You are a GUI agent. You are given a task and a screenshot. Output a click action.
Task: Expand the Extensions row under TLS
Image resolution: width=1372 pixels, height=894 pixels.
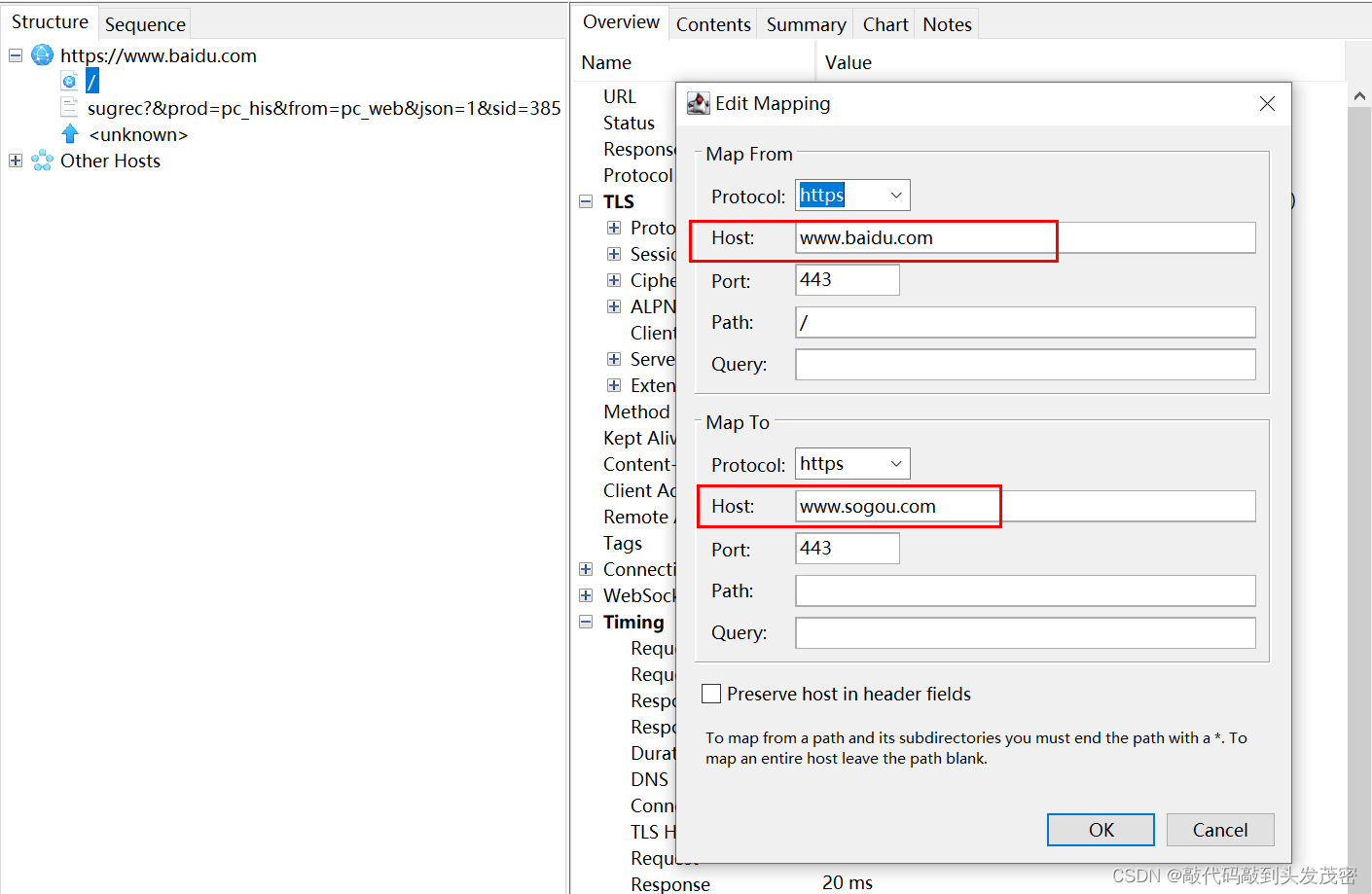click(x=614, y=385)
